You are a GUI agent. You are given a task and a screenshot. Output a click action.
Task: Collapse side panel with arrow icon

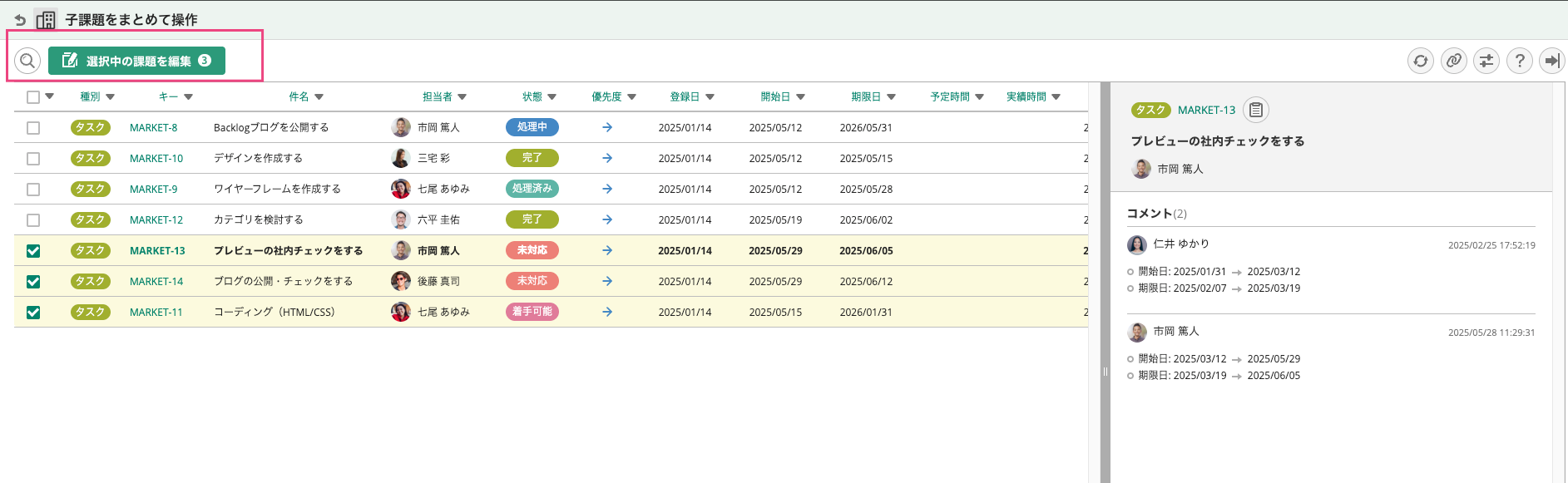click(1552, 61)
